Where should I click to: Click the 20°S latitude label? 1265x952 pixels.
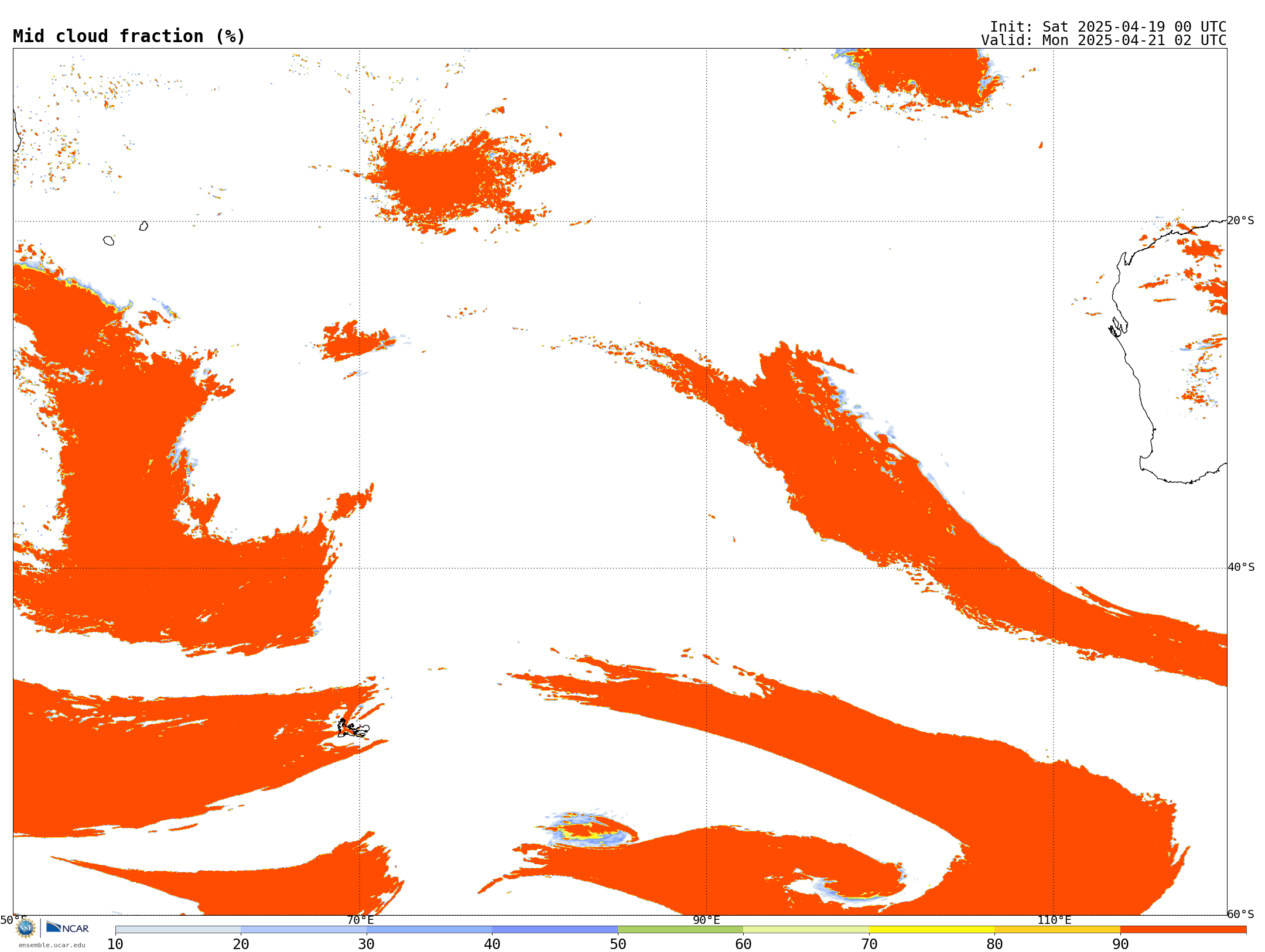1241,221
